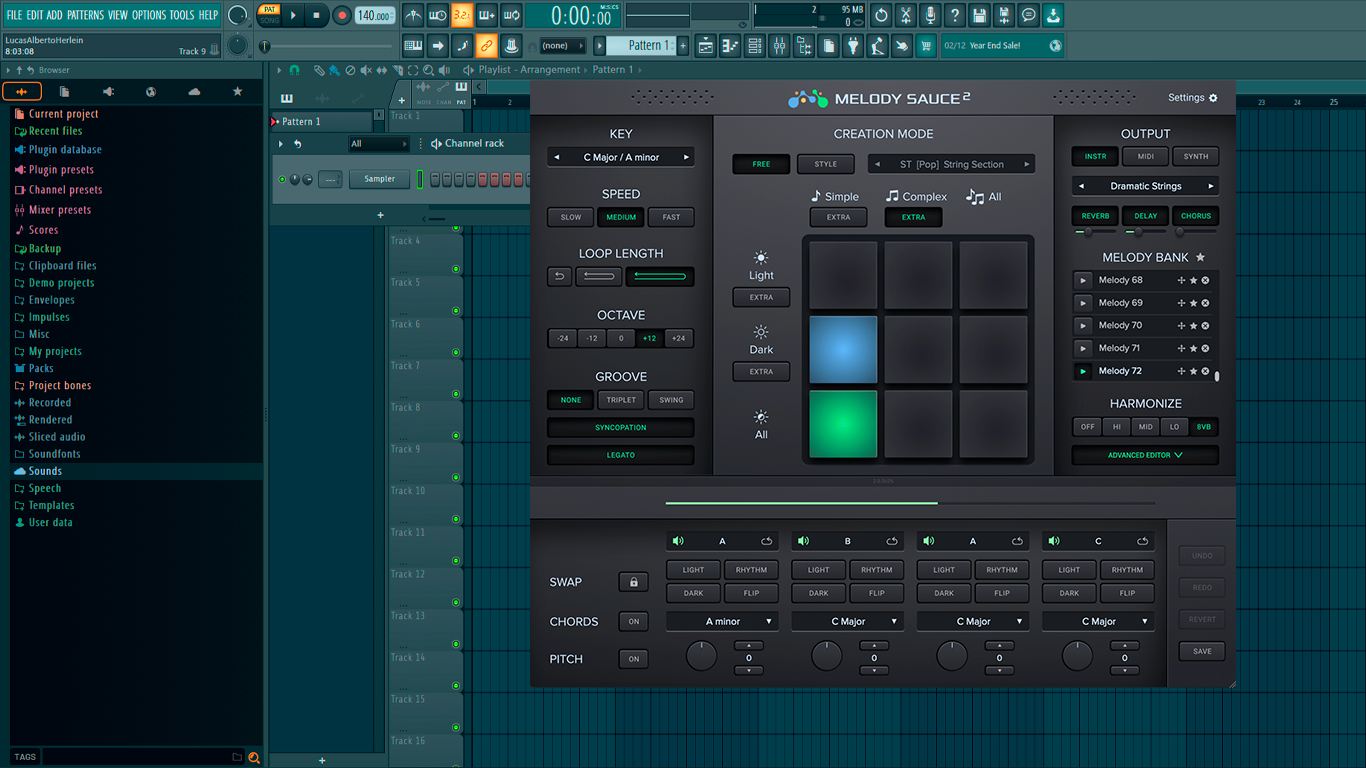Click the microphone recording icon
Image resolution: width=1366 pixels, height=768 pixels.
pos(930,15)
